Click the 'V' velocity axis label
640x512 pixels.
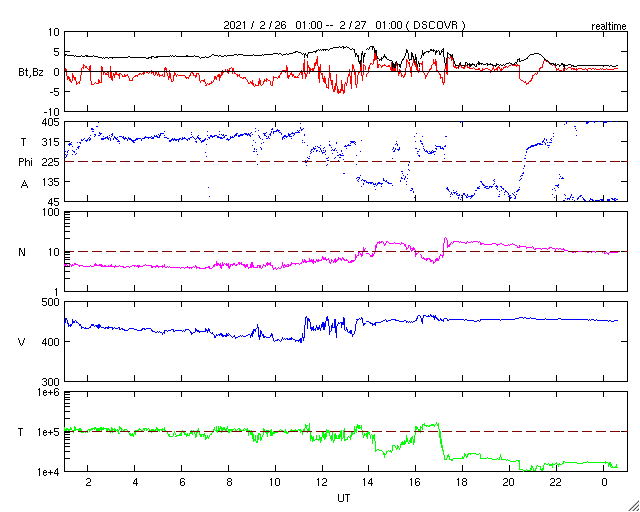pos(22,342)
